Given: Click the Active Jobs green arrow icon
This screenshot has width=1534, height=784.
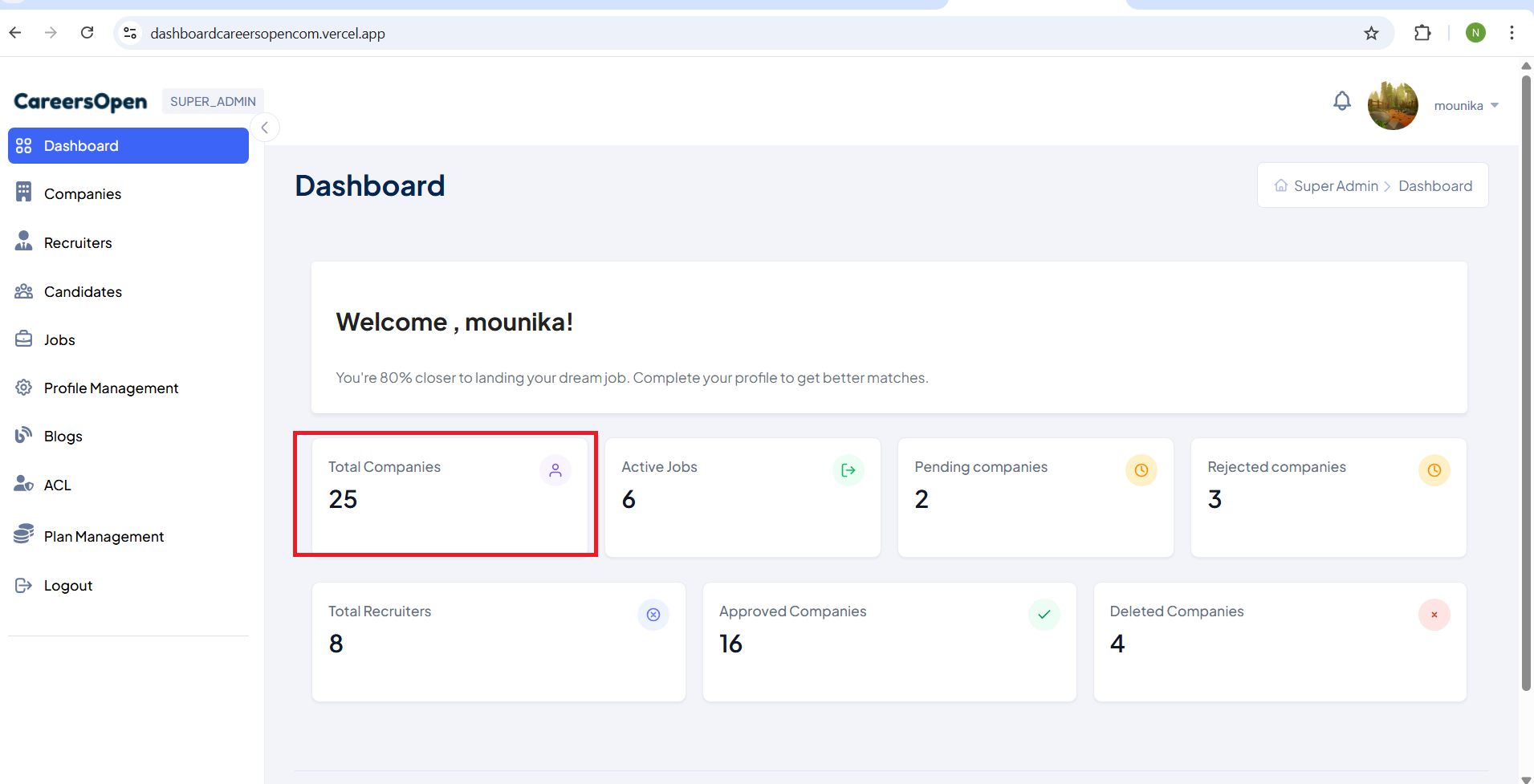Looking at the screenshot, I should tap(848, 470).
